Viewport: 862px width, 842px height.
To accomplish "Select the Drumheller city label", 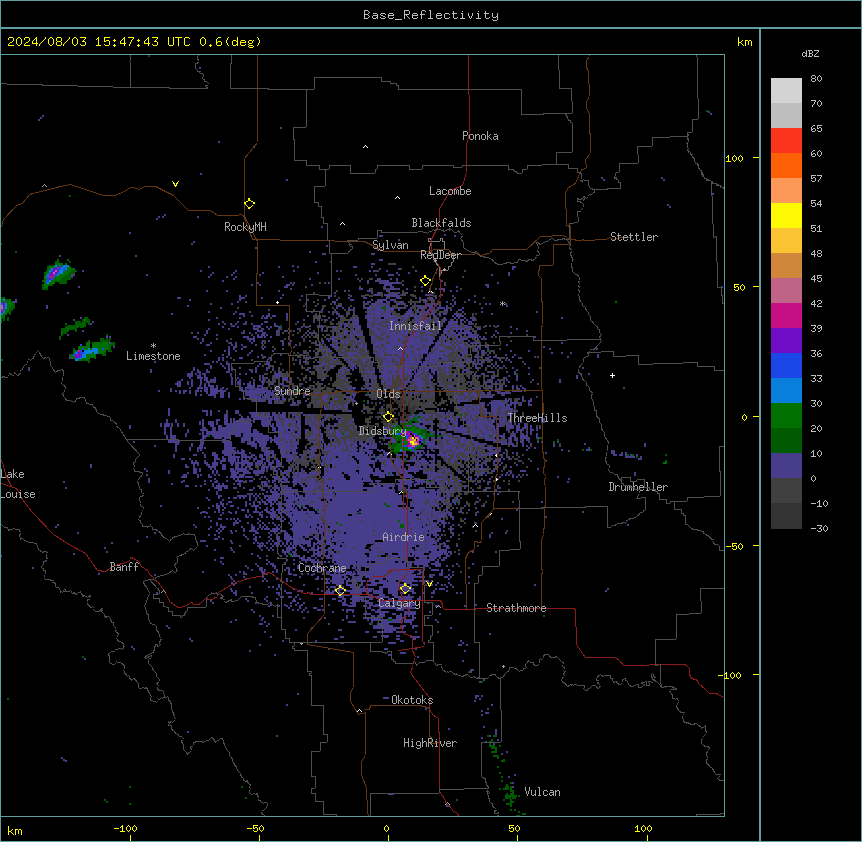I will 638,487.
